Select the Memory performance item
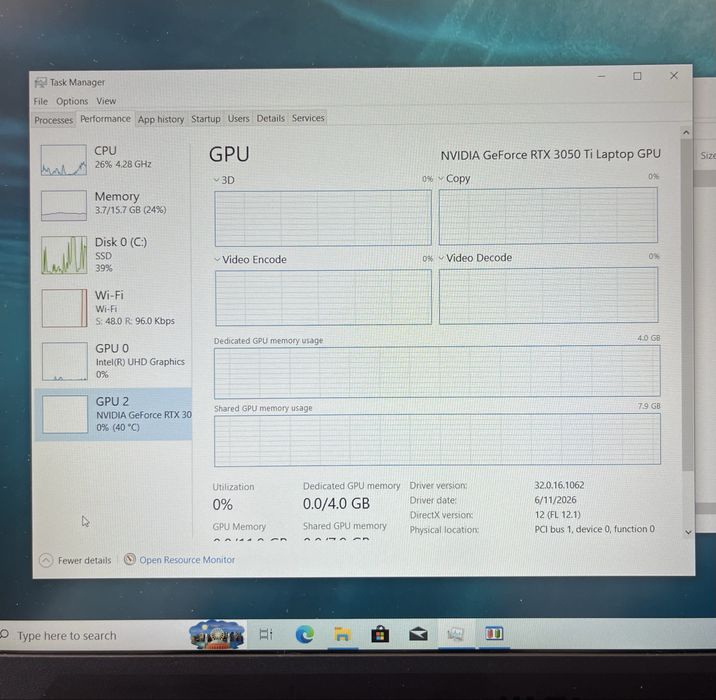The height and width of the screenshot is (700, 716). pyautogui.click(x=113, y=205)
